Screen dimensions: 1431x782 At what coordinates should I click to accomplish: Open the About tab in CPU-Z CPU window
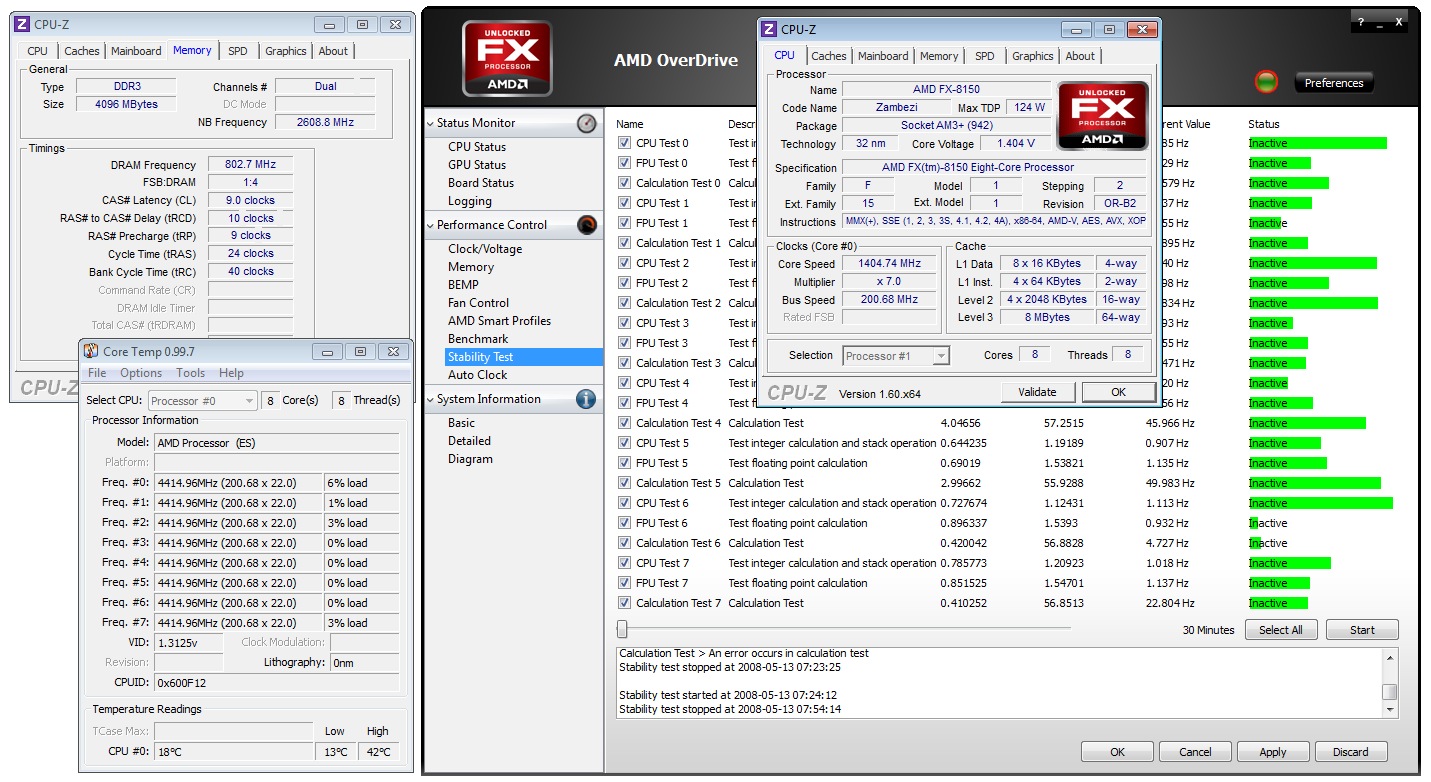[x=1080, y=56]
